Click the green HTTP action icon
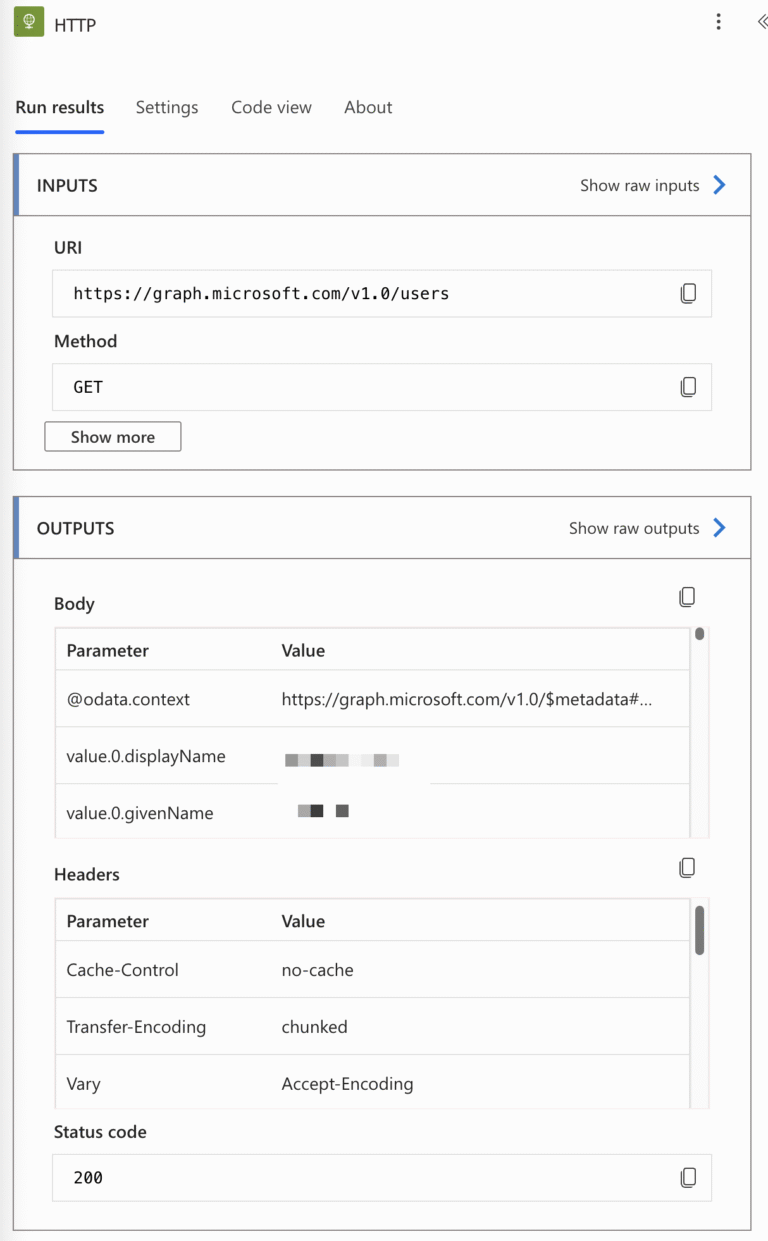This screenshot has width=768, height=1241. coord(28,23)
